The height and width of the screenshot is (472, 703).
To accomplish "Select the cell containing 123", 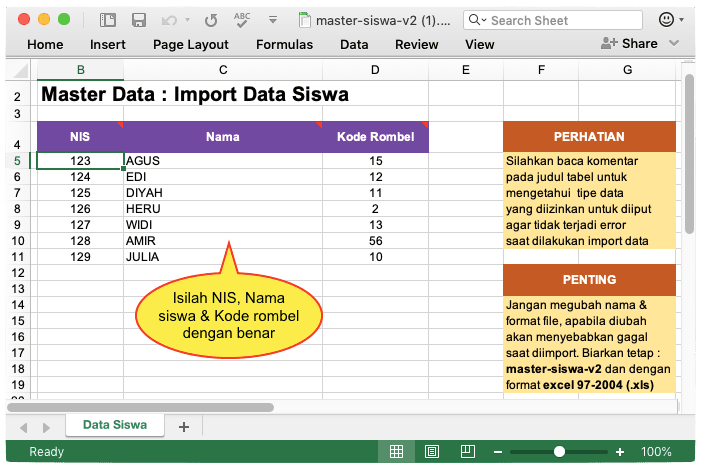I will point(80,161).
